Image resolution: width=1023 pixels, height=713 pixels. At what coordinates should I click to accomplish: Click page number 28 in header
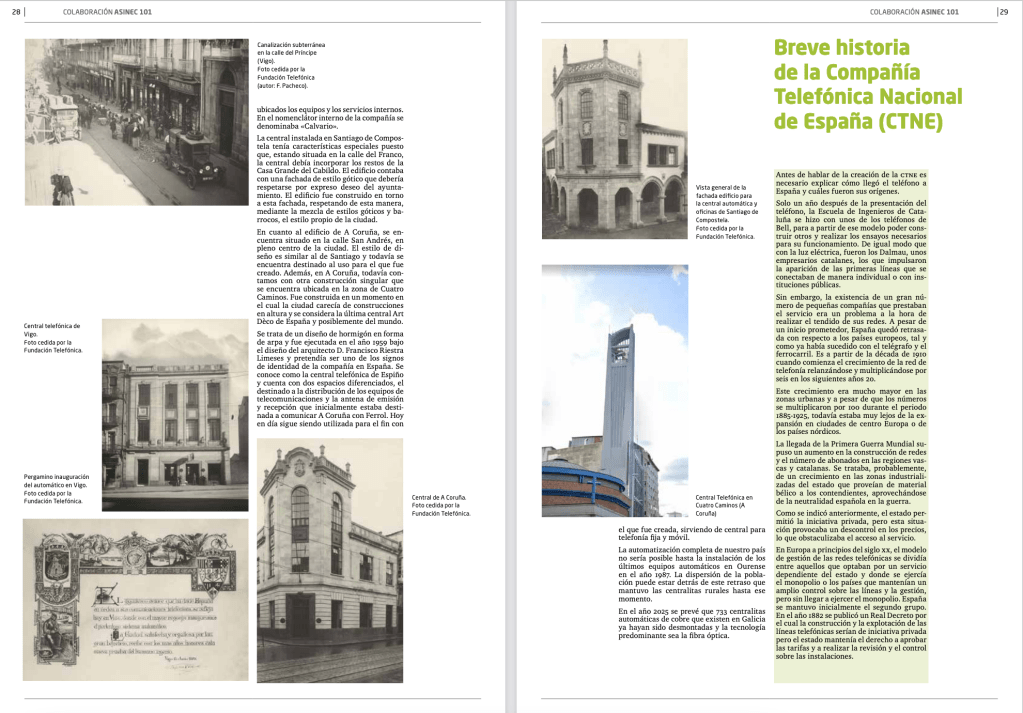coord(16,11)
